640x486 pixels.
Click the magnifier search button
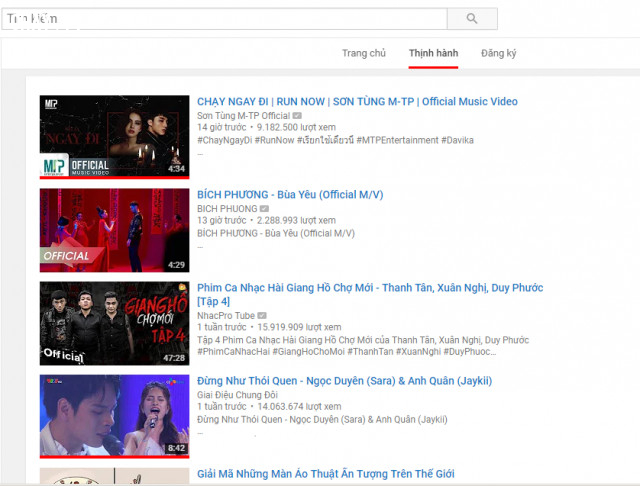(472, 19)
